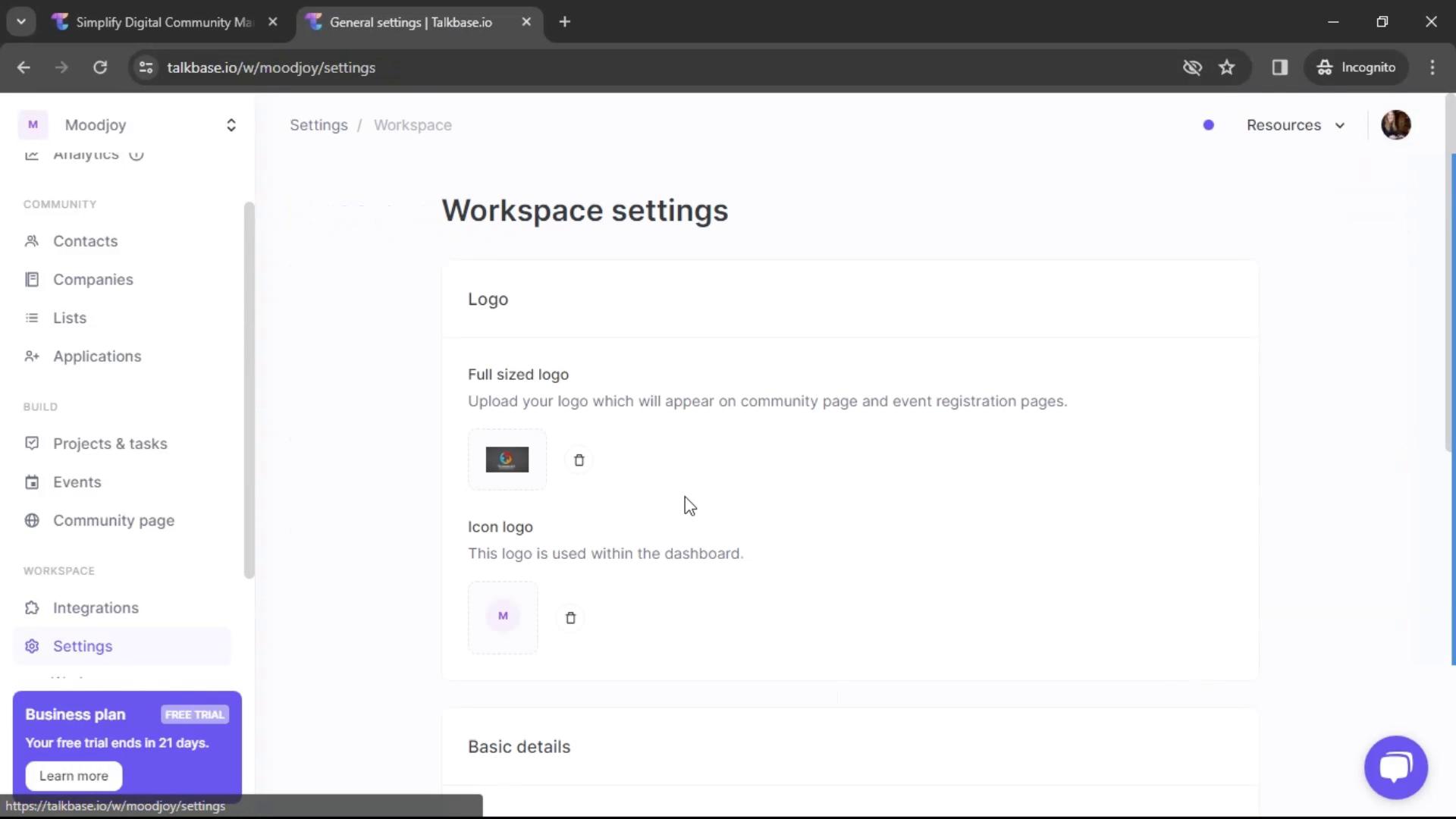Screen dimensions: 1456x819
Task: Expand the Resources dropdown menu
Action: [1294, 124]
